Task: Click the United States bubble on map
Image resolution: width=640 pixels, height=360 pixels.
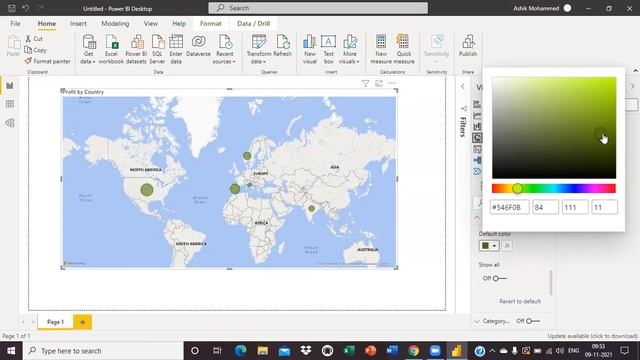Action: pos(147,189)
